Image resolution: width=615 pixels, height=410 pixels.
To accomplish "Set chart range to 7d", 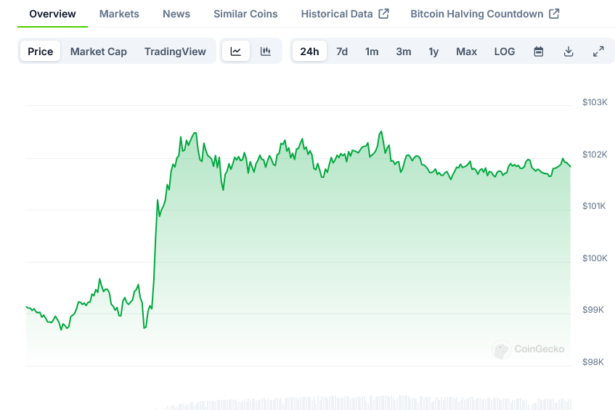I will (342, 52).
